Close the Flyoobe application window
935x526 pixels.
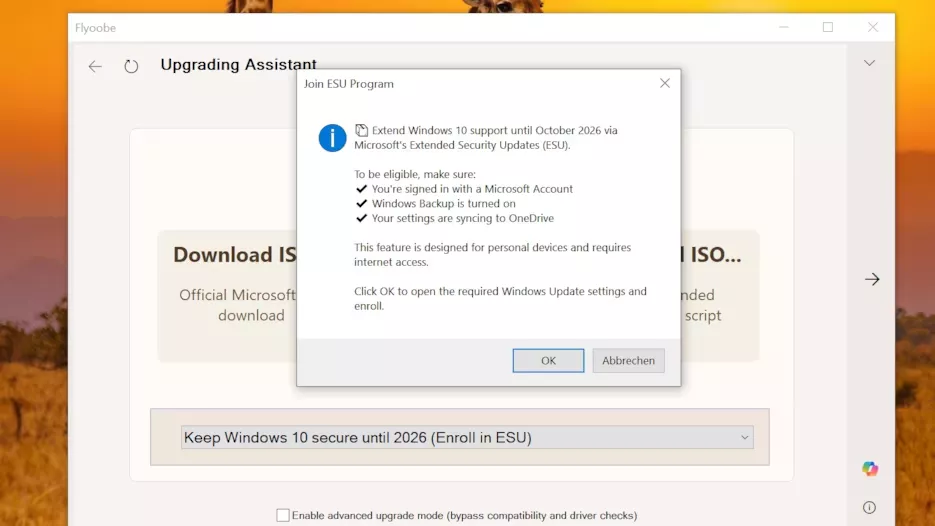(x=872, y=27)
